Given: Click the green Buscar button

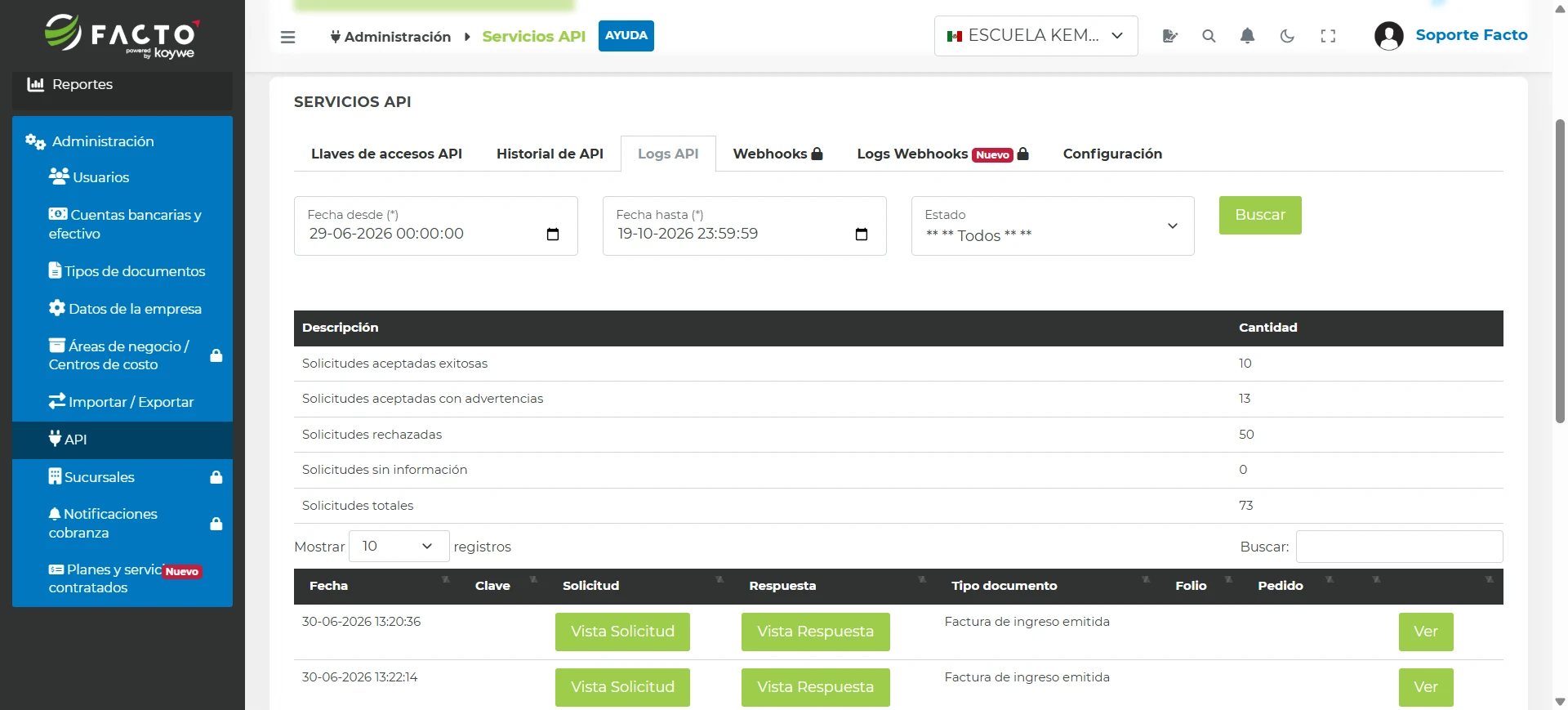Looking at the screenshot, I should [x=1260, y=215].
